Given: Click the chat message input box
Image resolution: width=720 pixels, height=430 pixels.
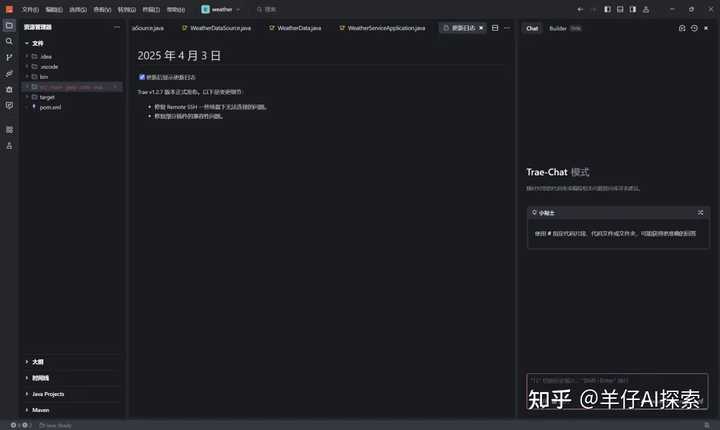Looking at the screenshot, I should 617,391.
